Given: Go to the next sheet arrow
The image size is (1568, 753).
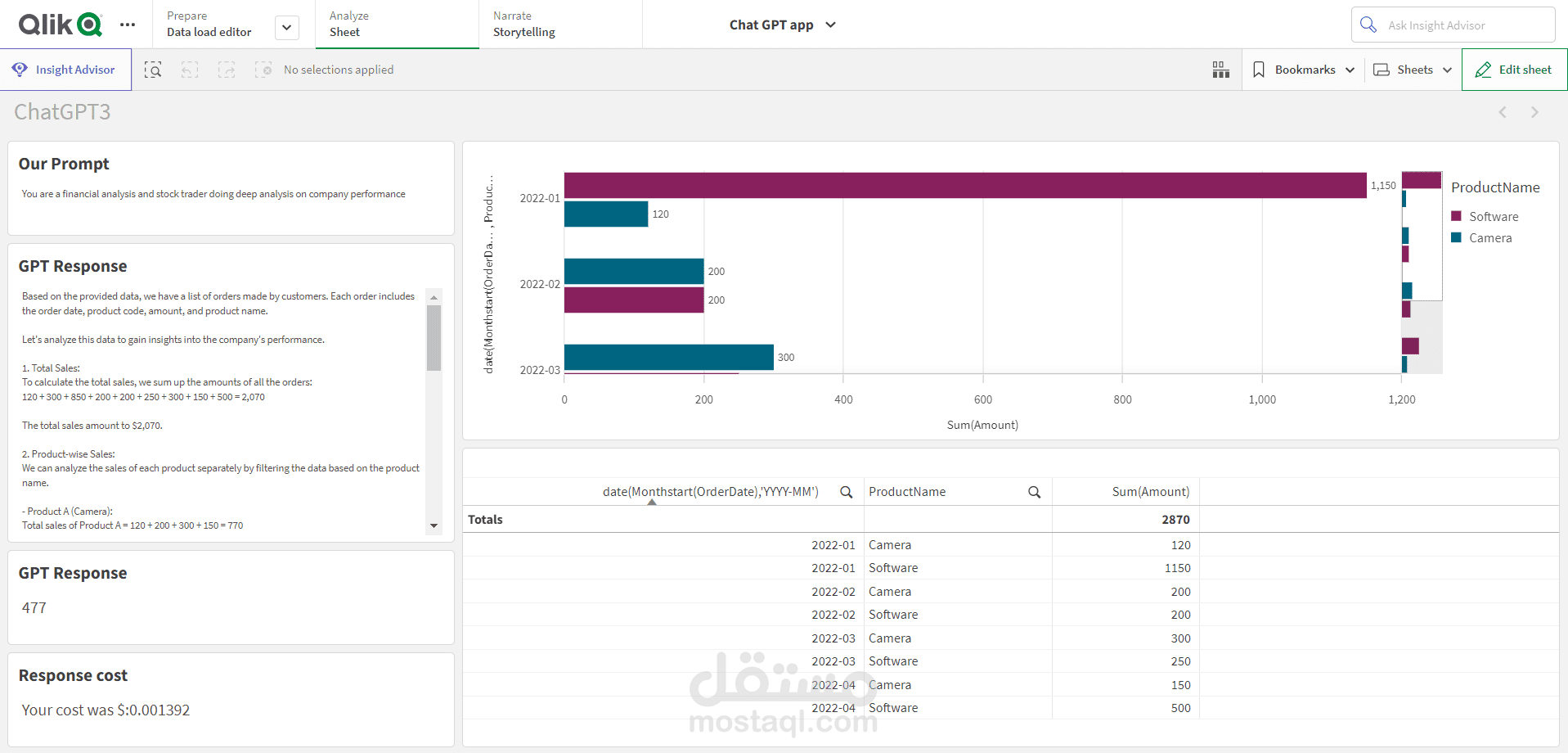Looking at the screenshot, I should point(1534,112).
